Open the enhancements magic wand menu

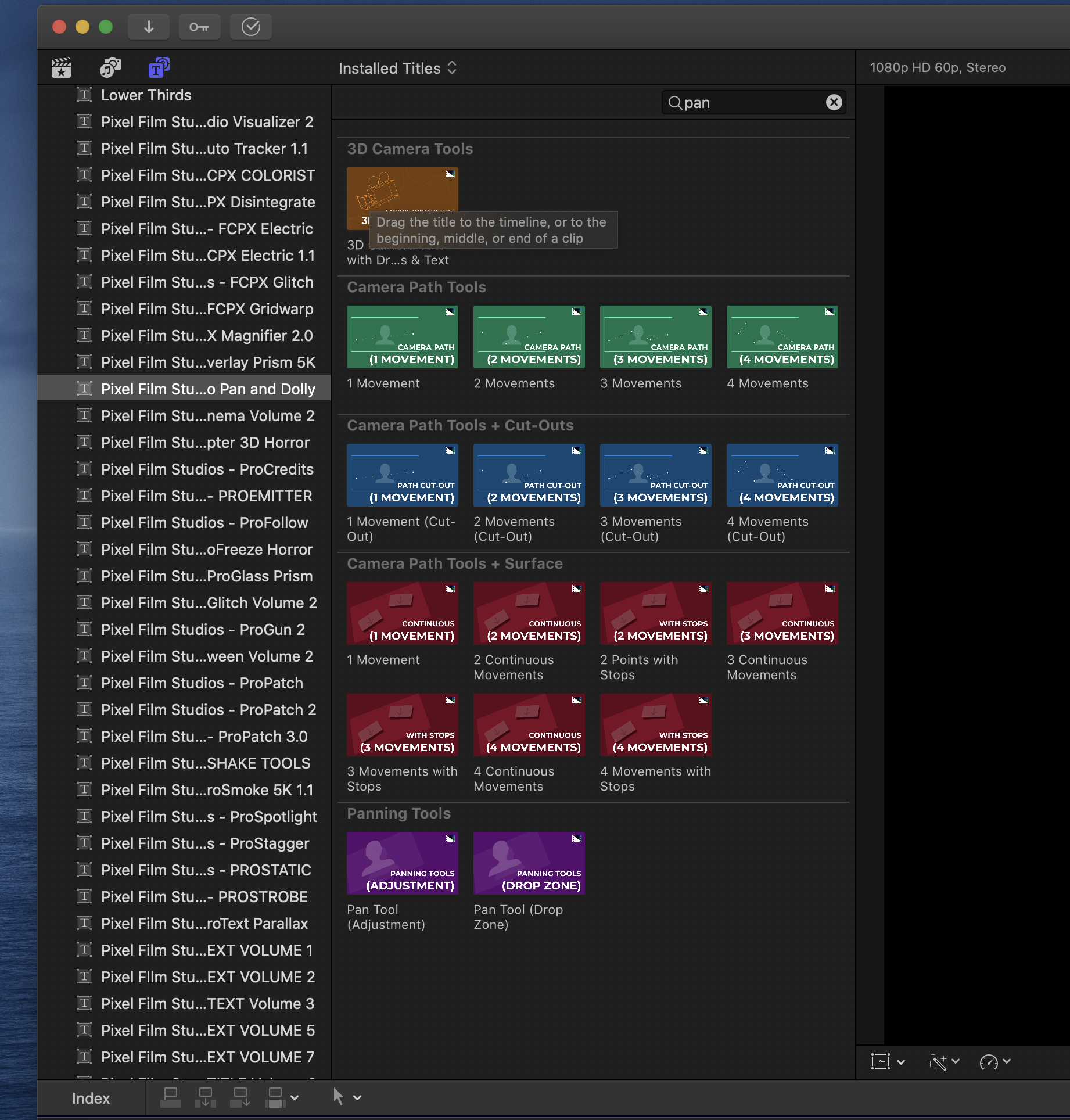(943, 1062)
